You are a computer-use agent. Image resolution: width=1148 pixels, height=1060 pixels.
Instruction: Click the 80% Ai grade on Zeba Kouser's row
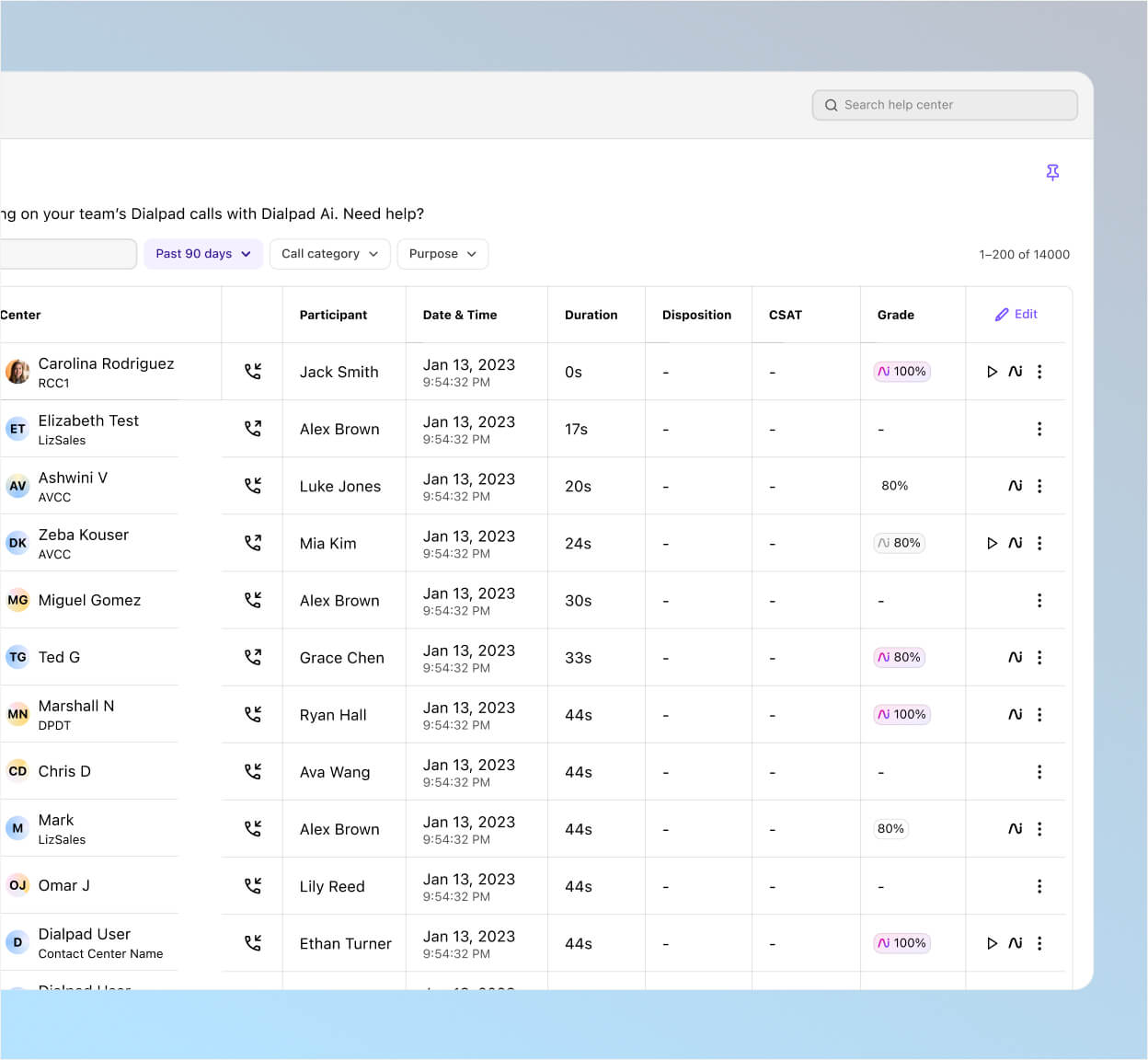[899, 543]
